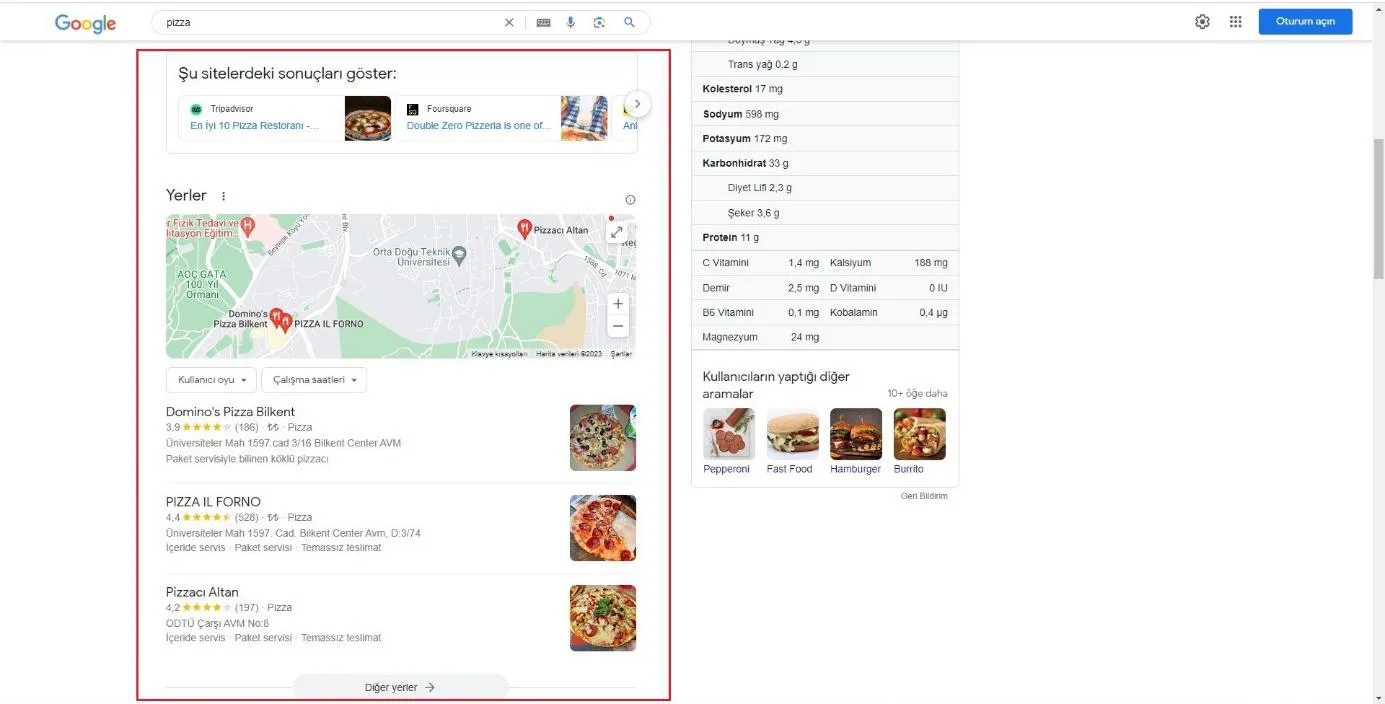Click 10+ öğe daha link
1385x704 pixels.
pyautogui.click(x=917, y=394)
